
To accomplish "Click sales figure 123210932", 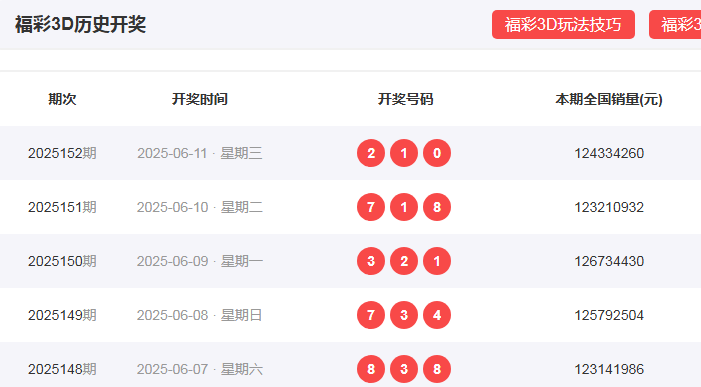I will [x=609, y=207].
